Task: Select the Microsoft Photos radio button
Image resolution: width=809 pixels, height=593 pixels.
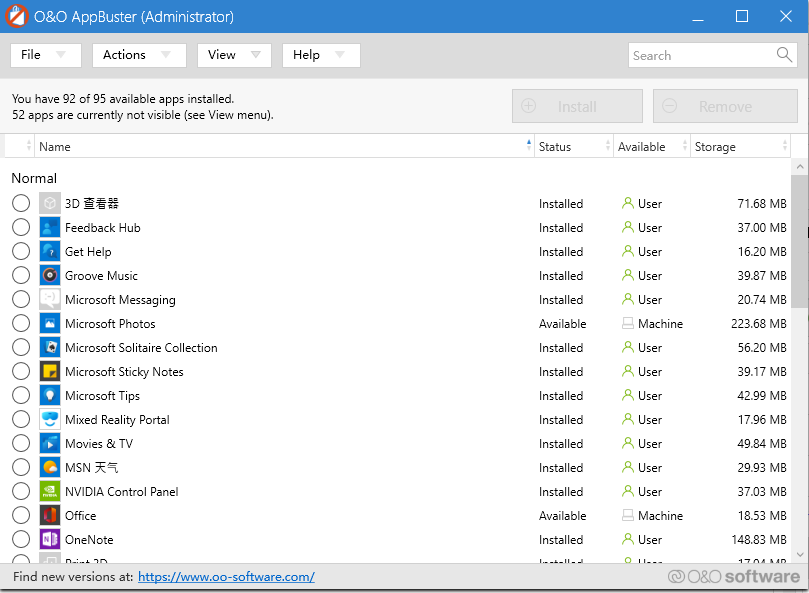Action: pyautogui.click(x=21, y=323)
